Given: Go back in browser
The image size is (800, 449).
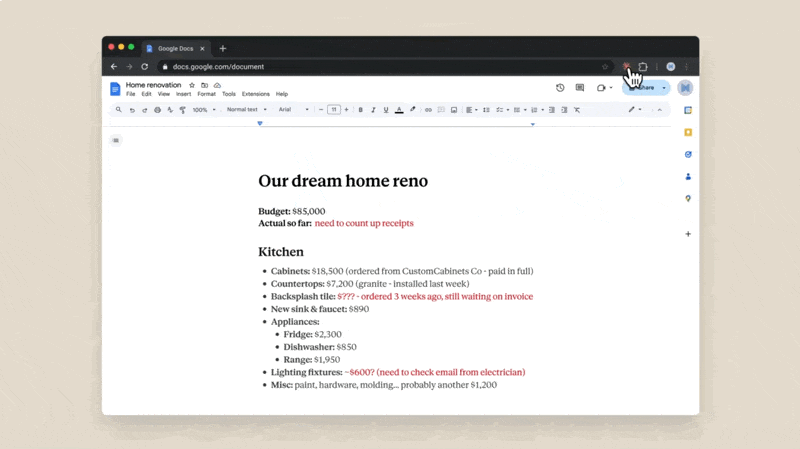Looking at the screenshot, I should point(114,67).
